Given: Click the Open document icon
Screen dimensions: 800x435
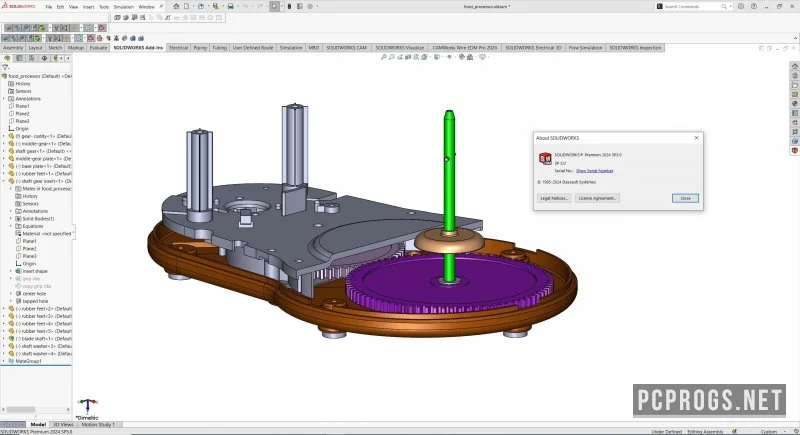Looking at the screenshot, I should [201, 6].
